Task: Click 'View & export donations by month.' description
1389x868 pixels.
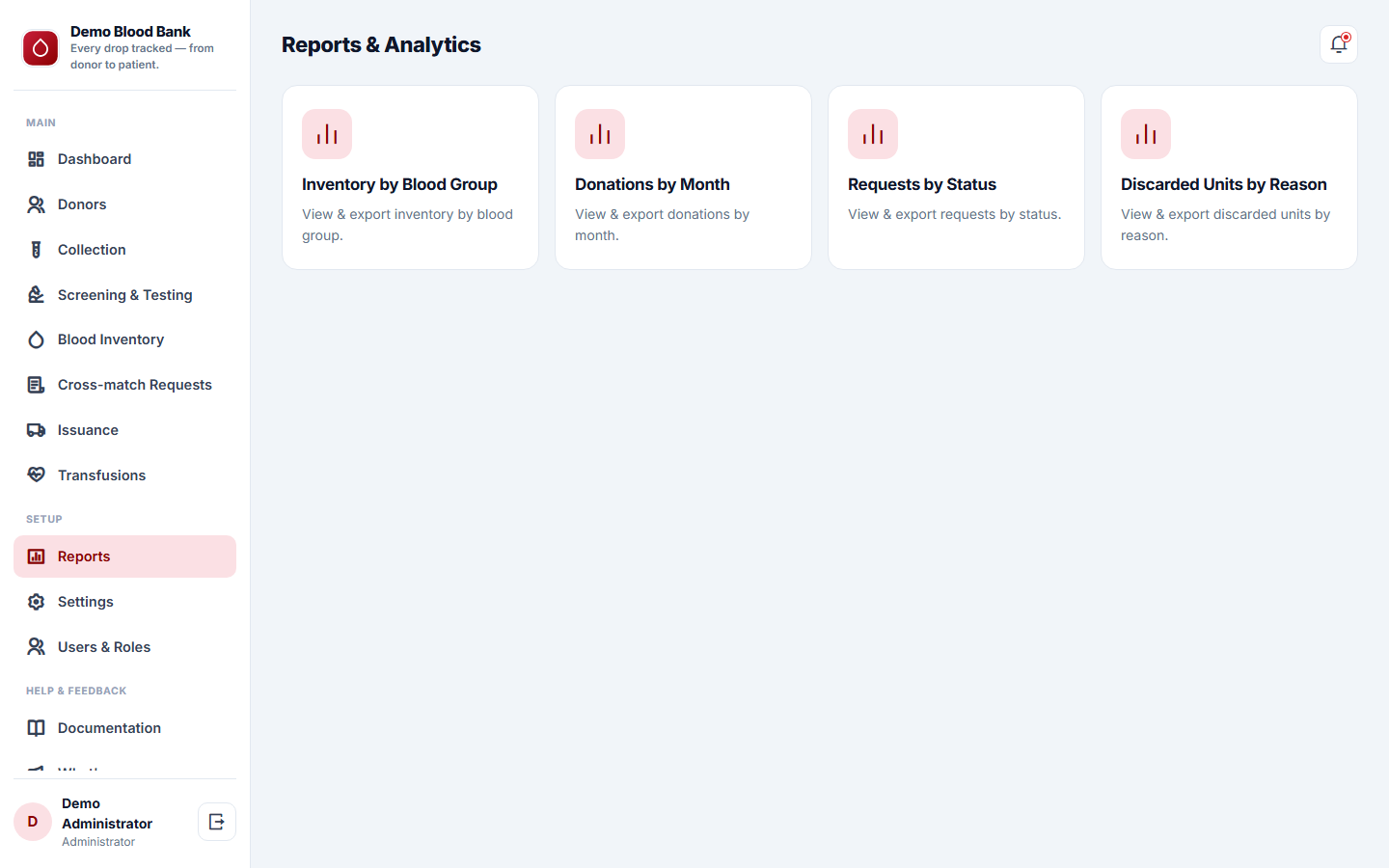Action: (663, 225)
